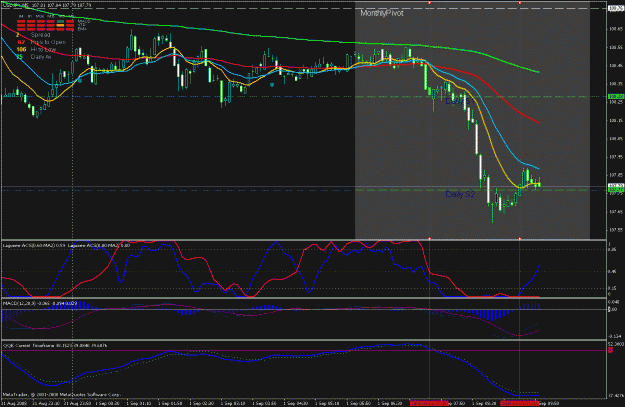Select the gray shaded session rectangle
This screenshot has width=625, height=407.
[x=472, y=120]
